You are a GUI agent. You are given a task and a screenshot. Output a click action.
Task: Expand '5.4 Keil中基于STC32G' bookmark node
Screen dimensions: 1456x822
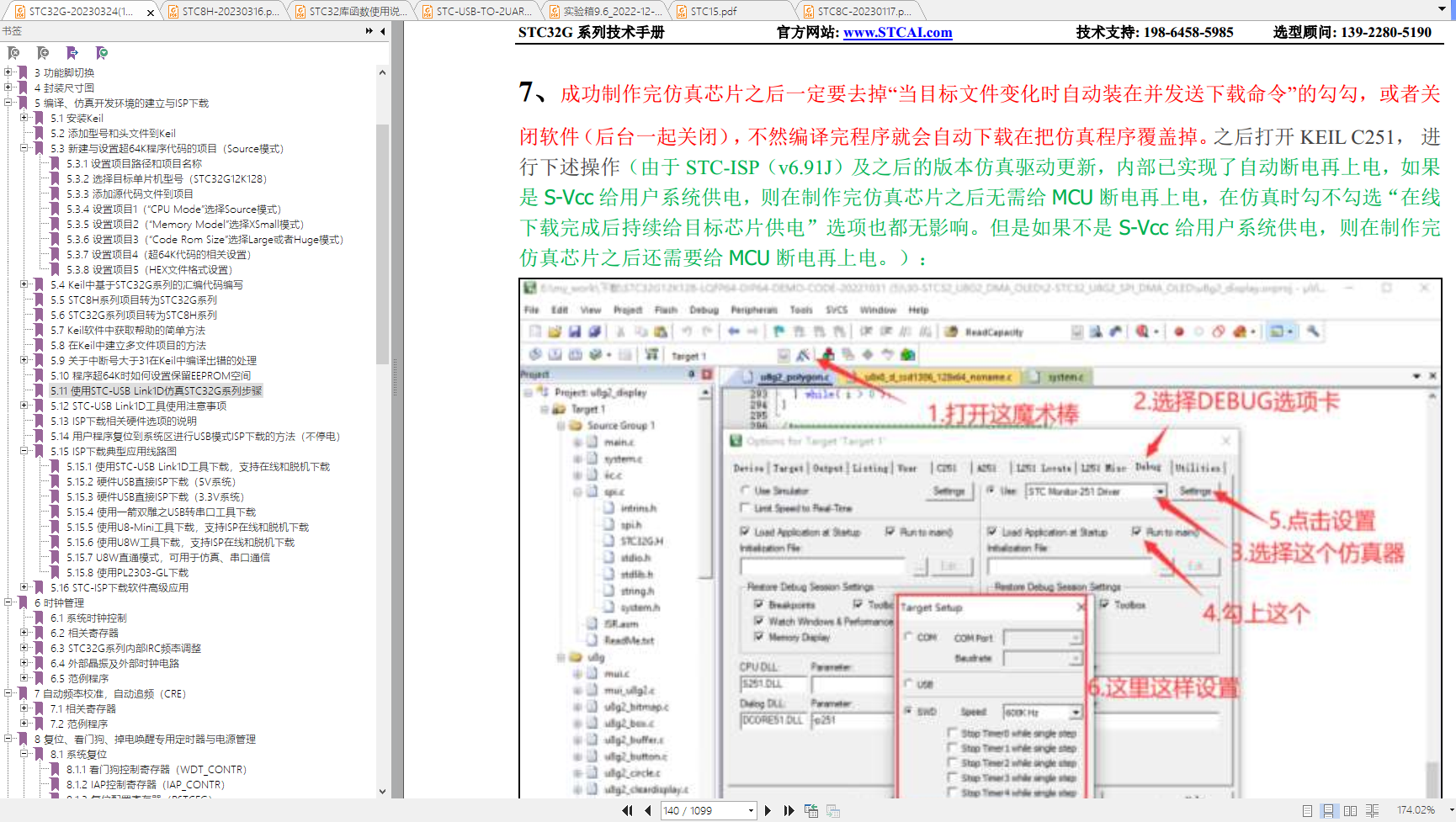click(x=24, y=284)
